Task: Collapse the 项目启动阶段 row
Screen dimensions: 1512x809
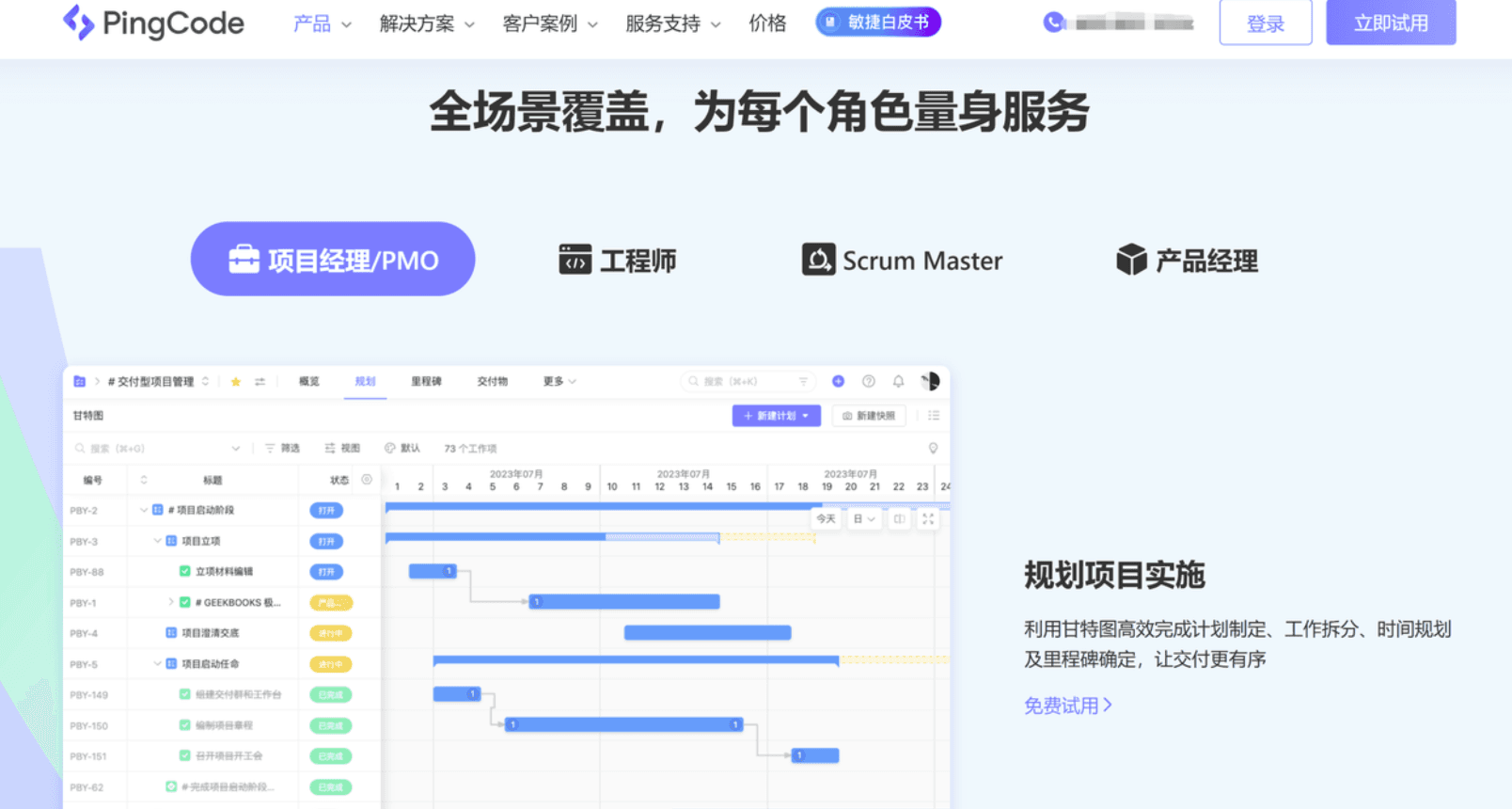Action: (144, 510)
